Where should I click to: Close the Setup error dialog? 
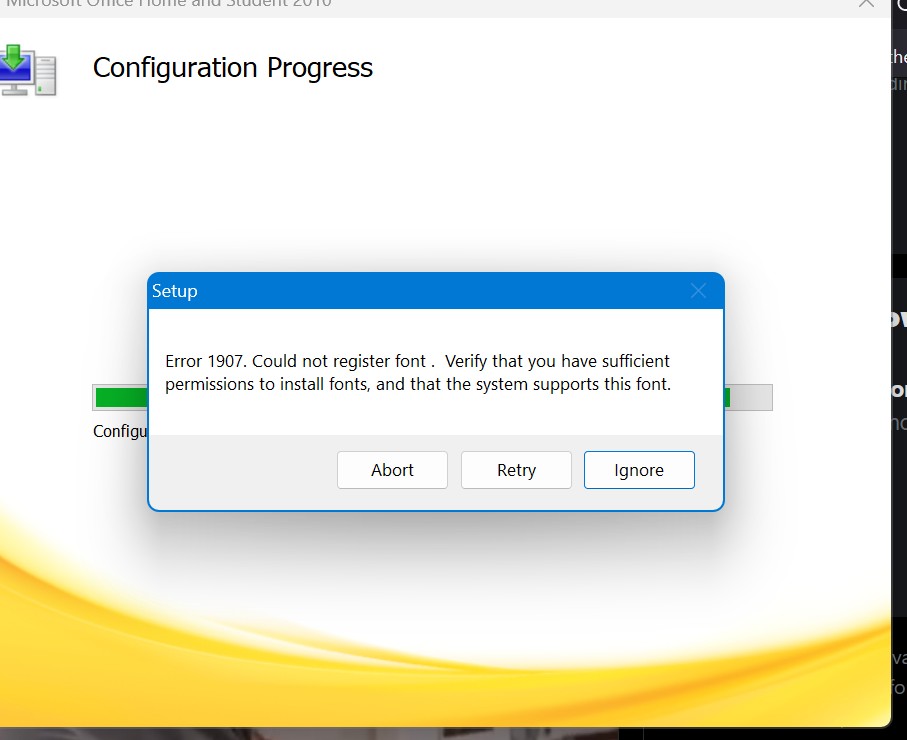698,290
